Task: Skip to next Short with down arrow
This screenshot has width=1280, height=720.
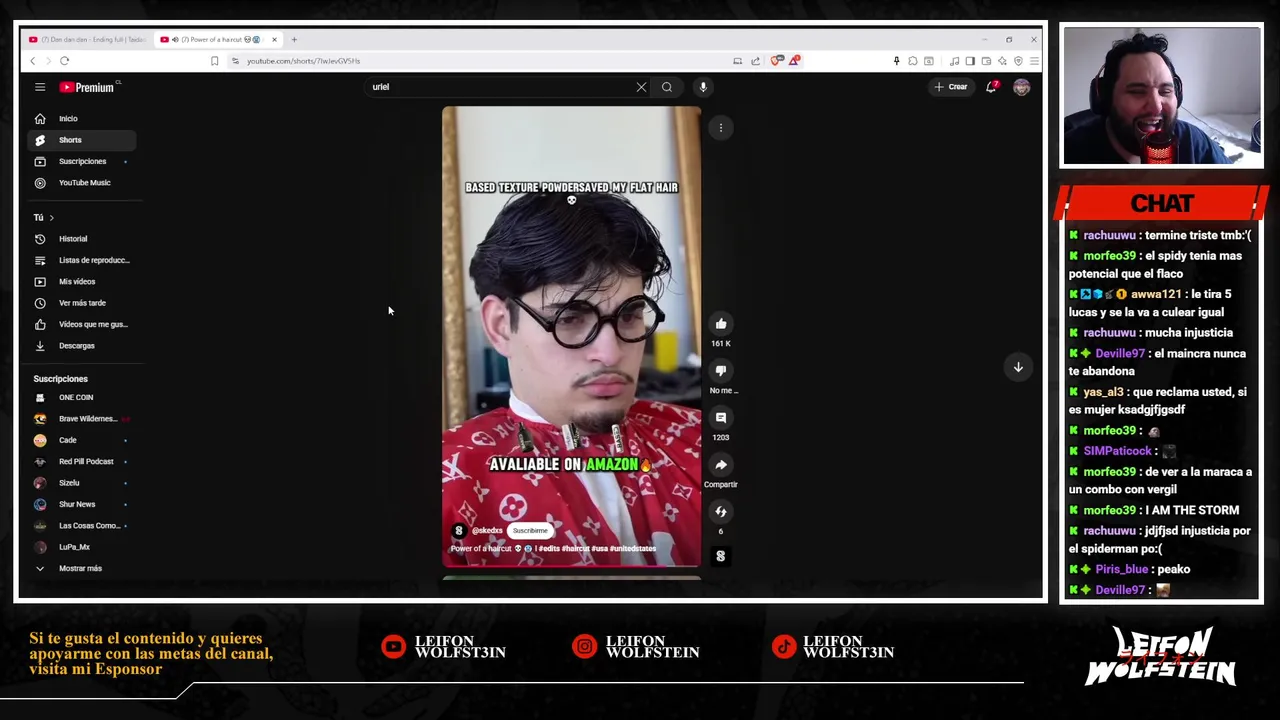Action: [x=1018, y=367]
